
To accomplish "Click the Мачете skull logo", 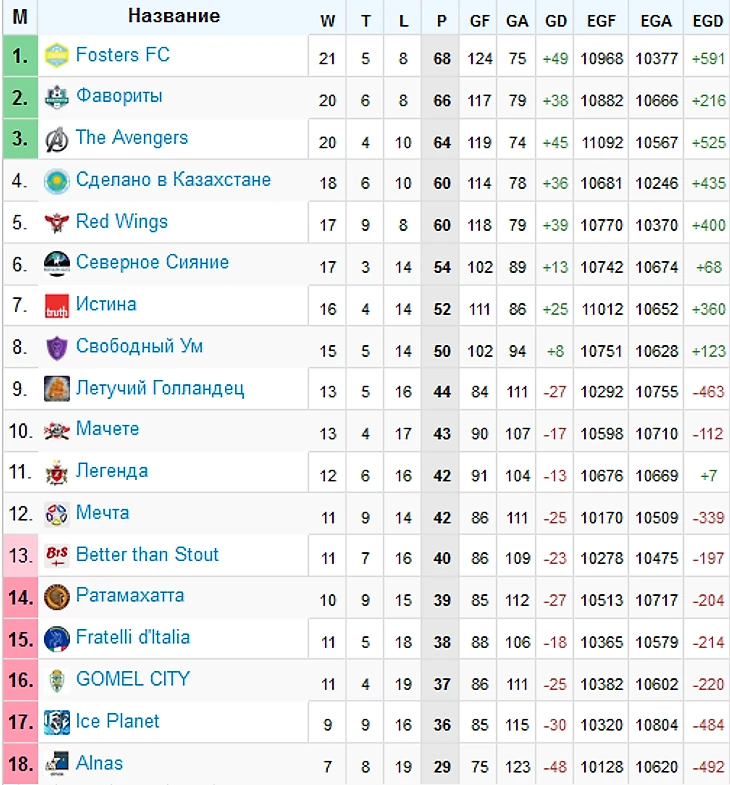I will click(57, 431).
